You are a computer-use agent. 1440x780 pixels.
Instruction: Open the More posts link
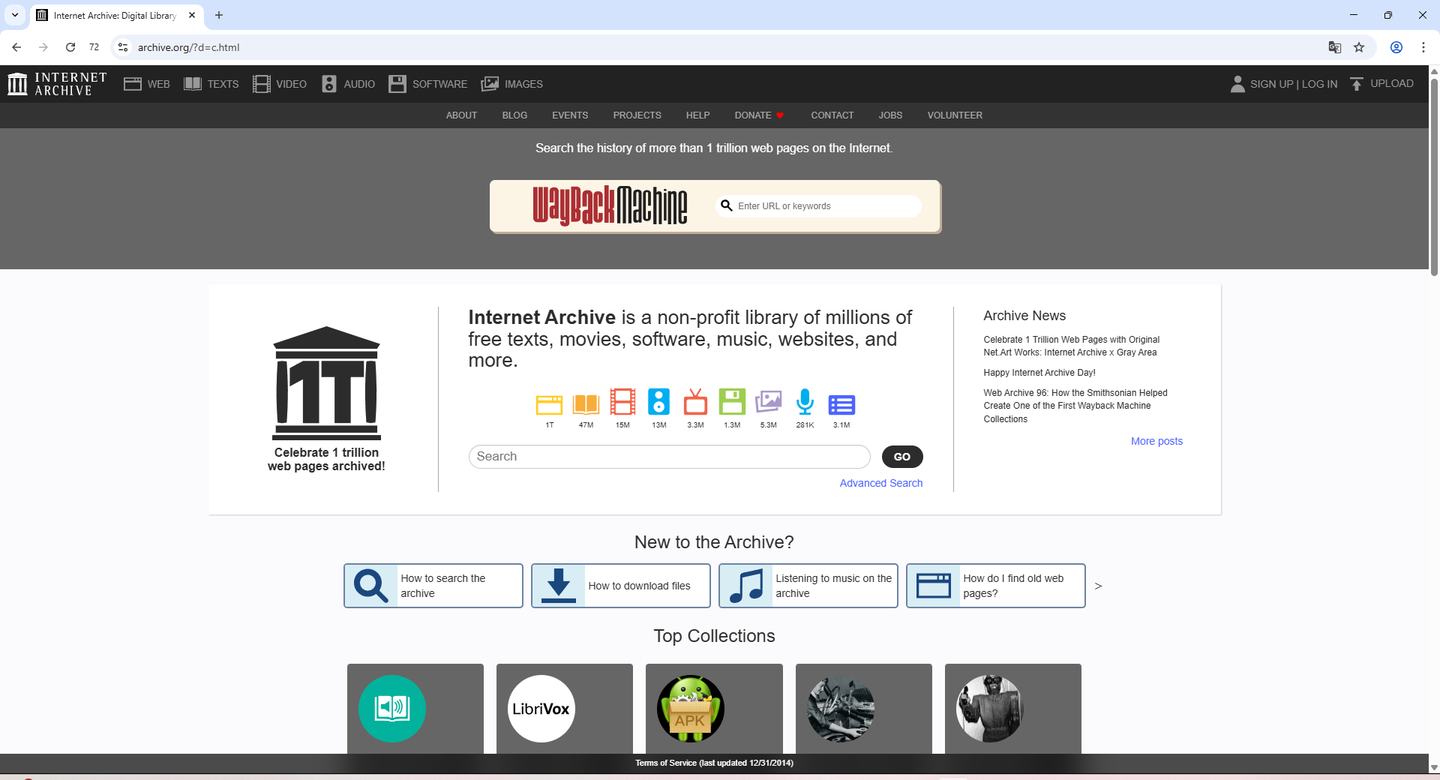(x=1156, y=441)
